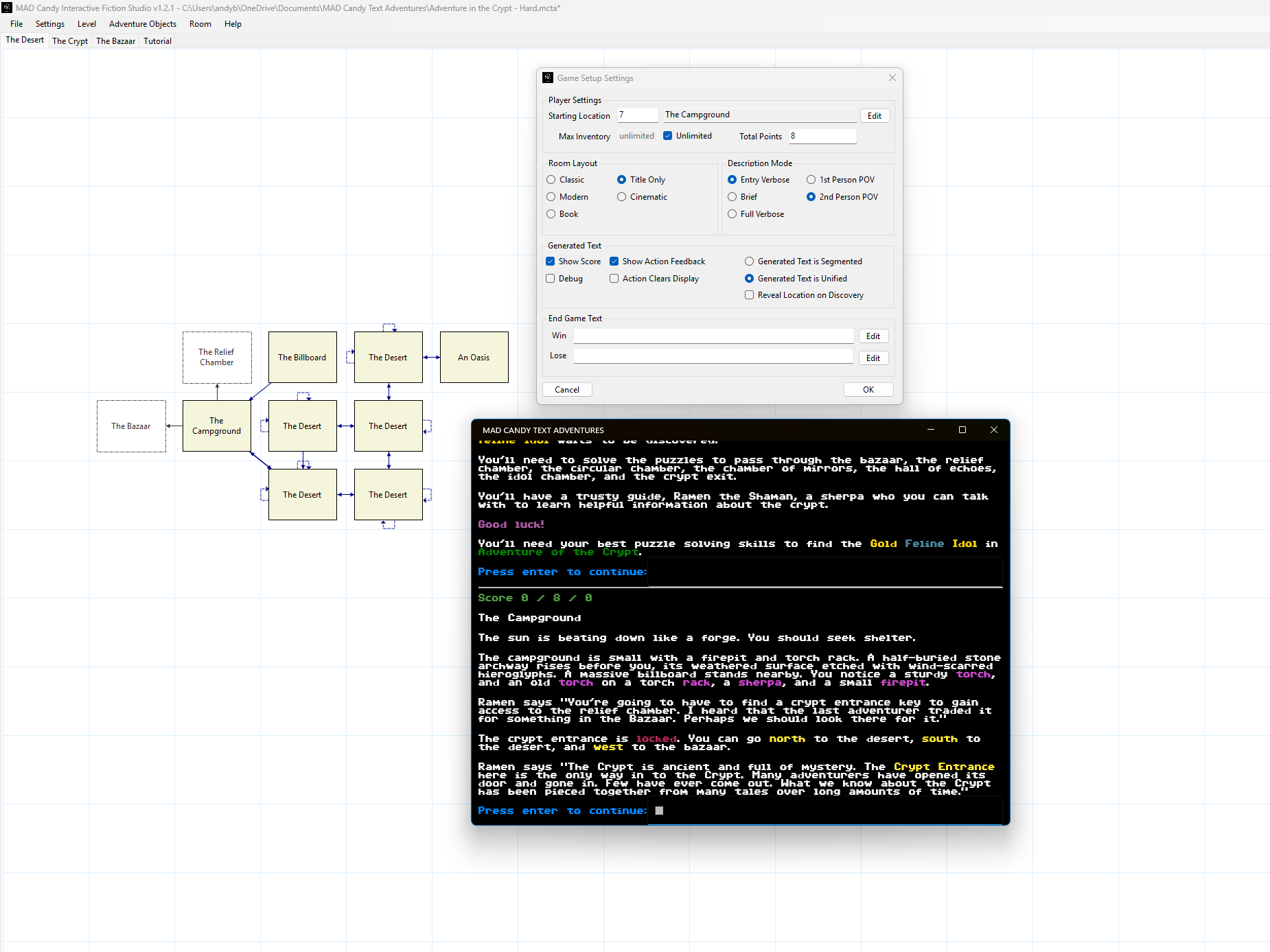Edit the starting location The Campground
1270x952 pixels.
pos(875,116)
